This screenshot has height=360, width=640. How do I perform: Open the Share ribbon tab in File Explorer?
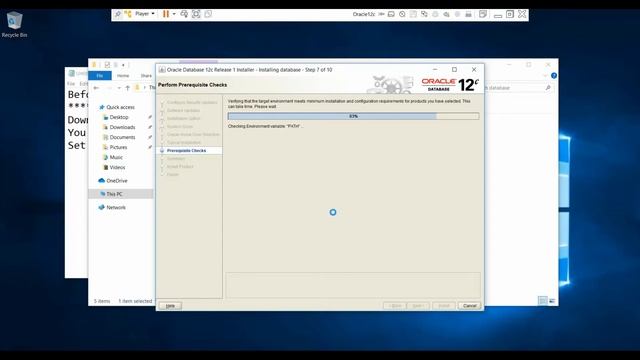tap(146, 76)
